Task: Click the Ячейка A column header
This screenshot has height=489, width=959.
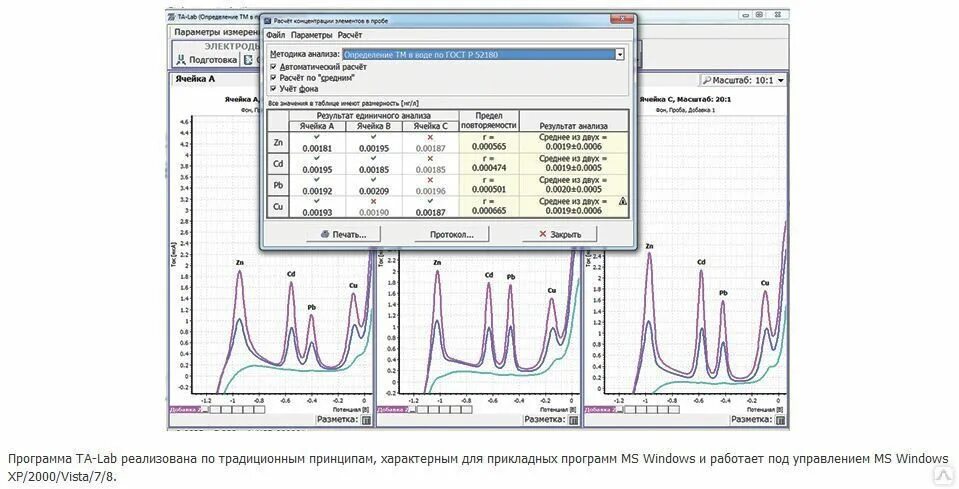Action: [x=317, y=127]
